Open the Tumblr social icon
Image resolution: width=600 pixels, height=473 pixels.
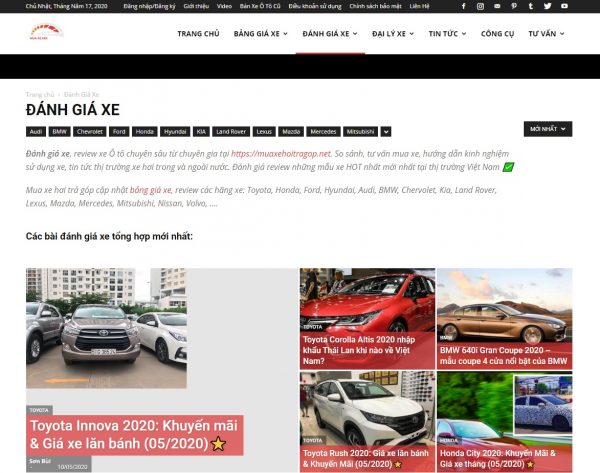click(530, 6)
